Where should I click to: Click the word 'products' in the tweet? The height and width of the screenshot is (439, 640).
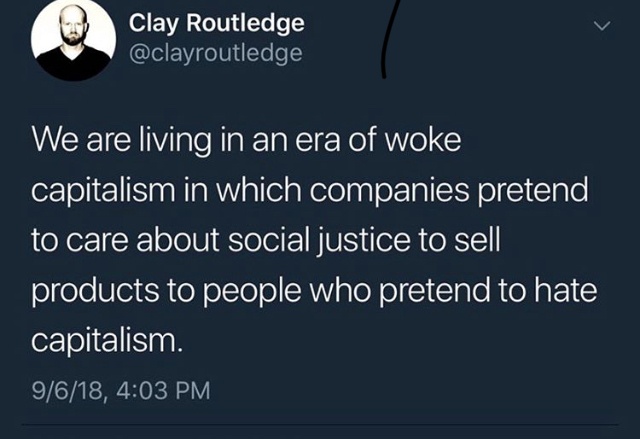[95, 291]
